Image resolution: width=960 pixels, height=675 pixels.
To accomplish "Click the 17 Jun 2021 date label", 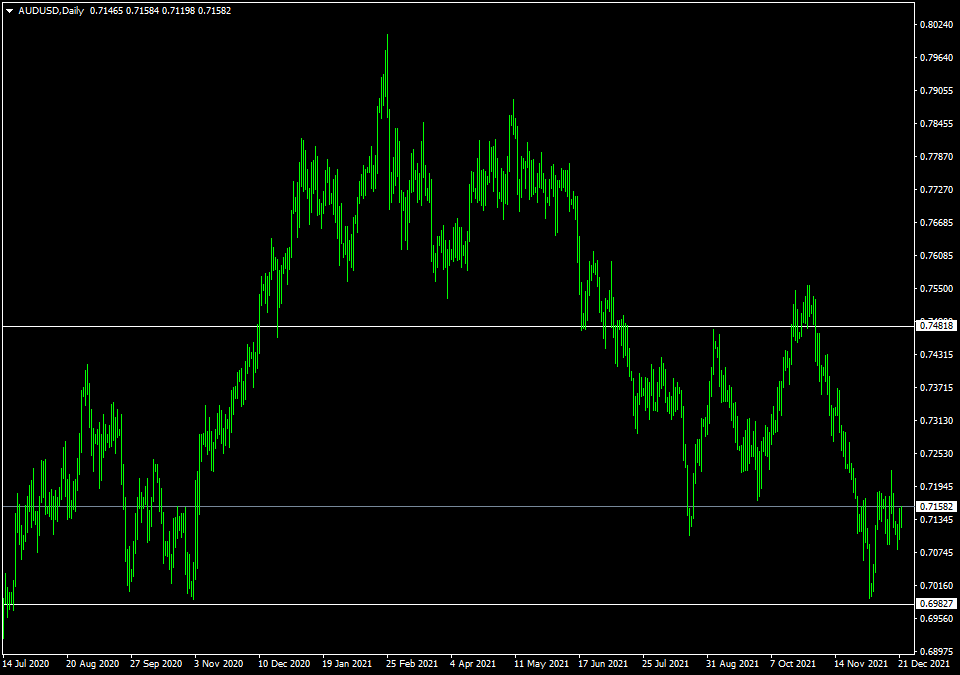I will pos(603,664).
